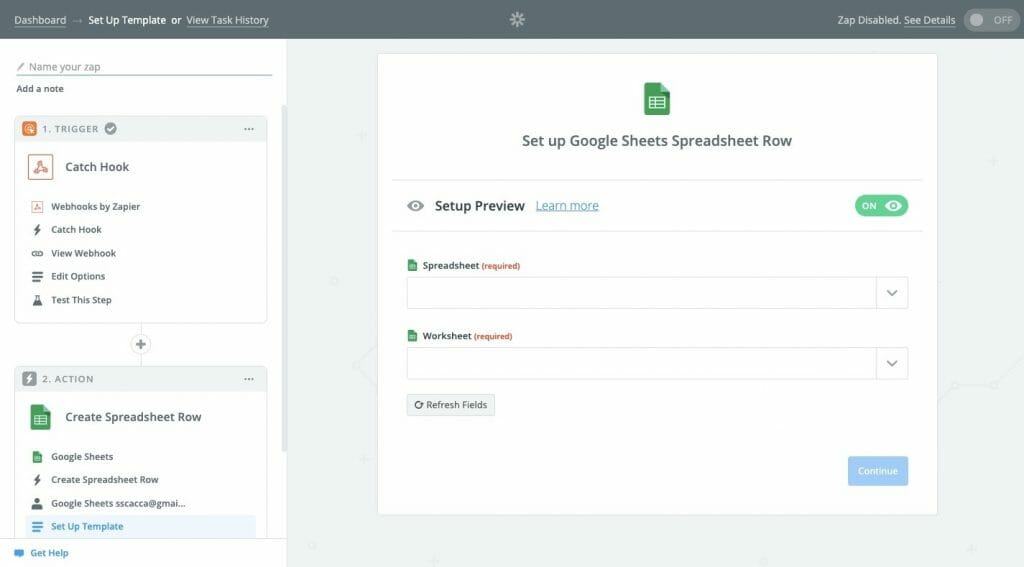Click Refresh Fields button
The height and width of the screenshot is (567, 1024).
[451, 405]
